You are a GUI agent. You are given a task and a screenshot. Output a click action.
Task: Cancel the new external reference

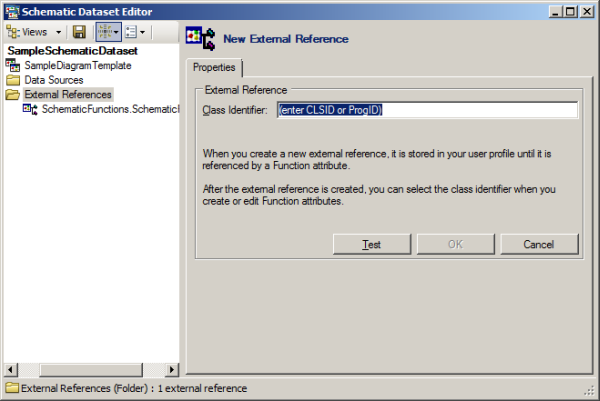click(539, 245)
